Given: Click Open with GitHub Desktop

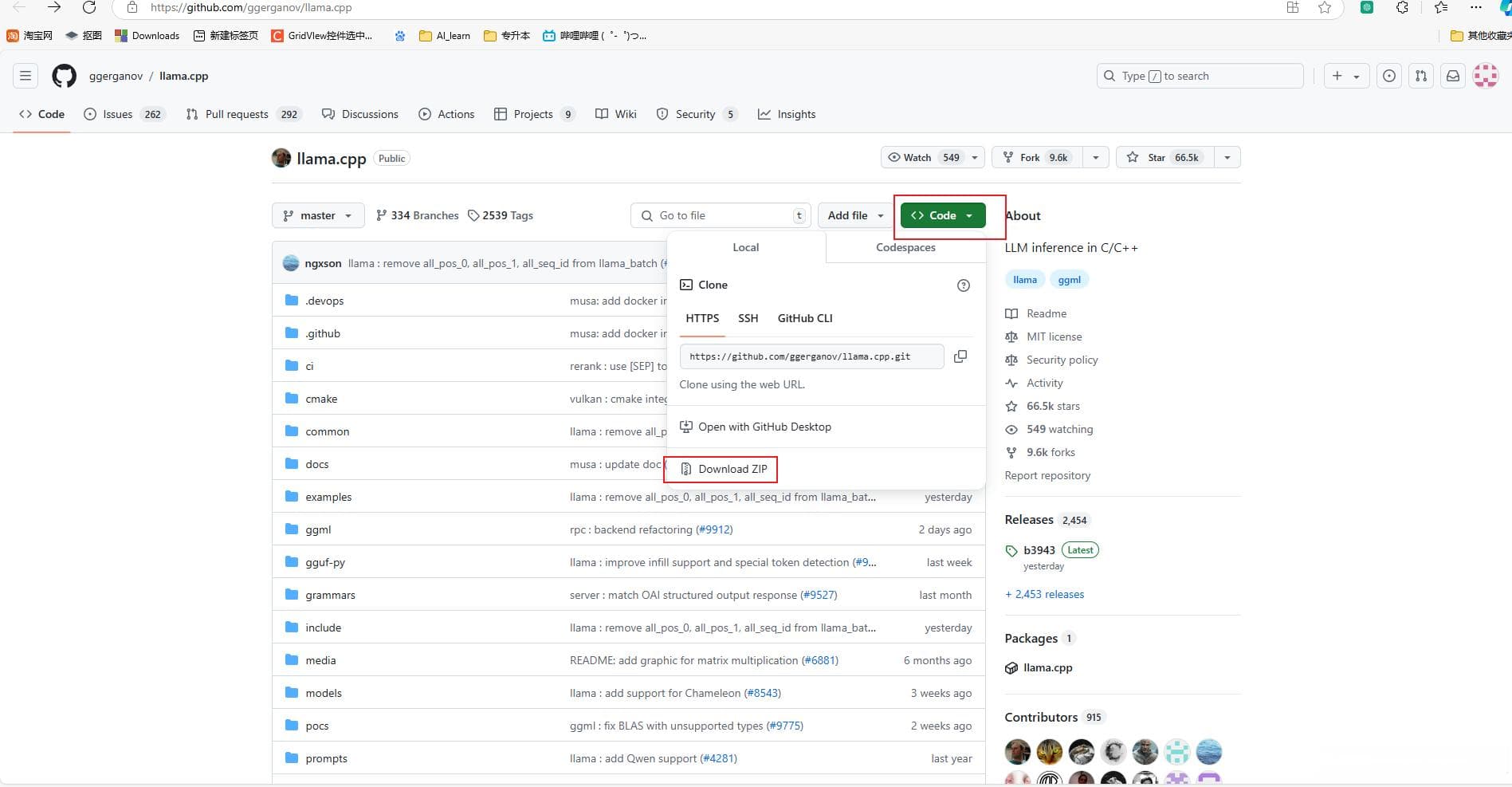Looking at the screenshot, I should pyautogui.click(x=756, y=427).
